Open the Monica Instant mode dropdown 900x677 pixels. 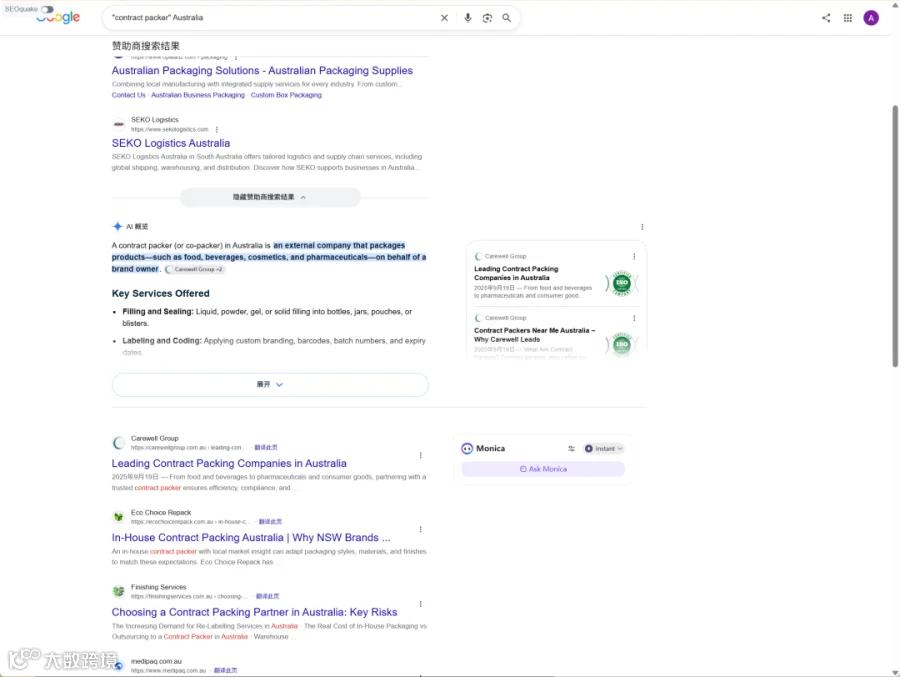pyautogui.click(x=603, y=448)
